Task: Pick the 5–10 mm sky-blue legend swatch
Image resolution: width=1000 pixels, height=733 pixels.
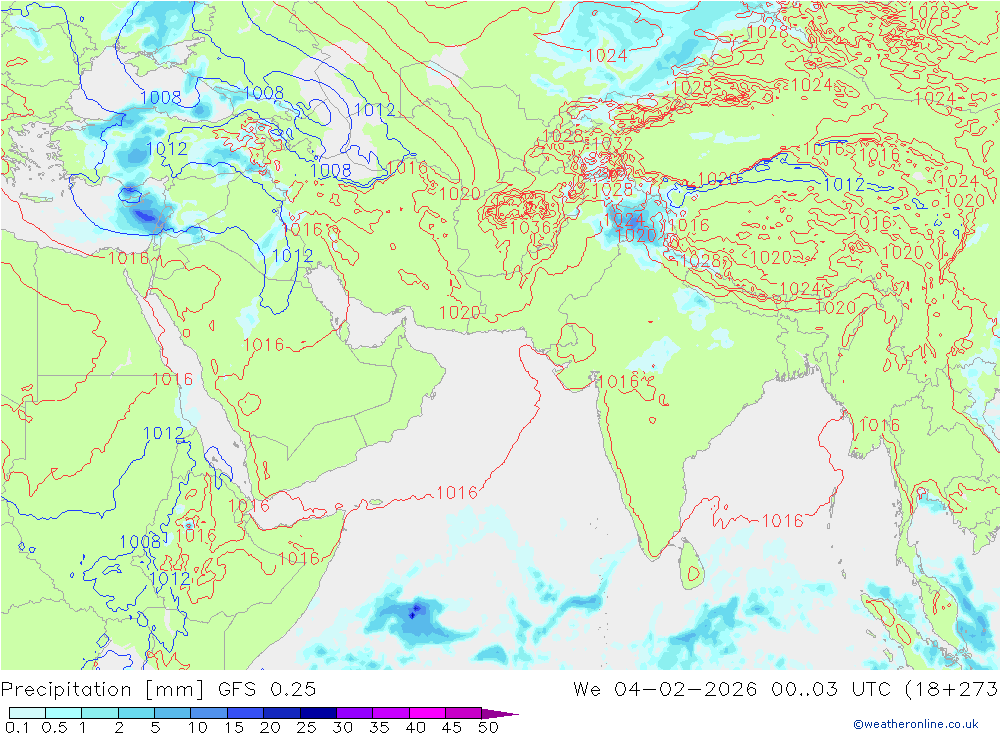Action: click(172, 713)
